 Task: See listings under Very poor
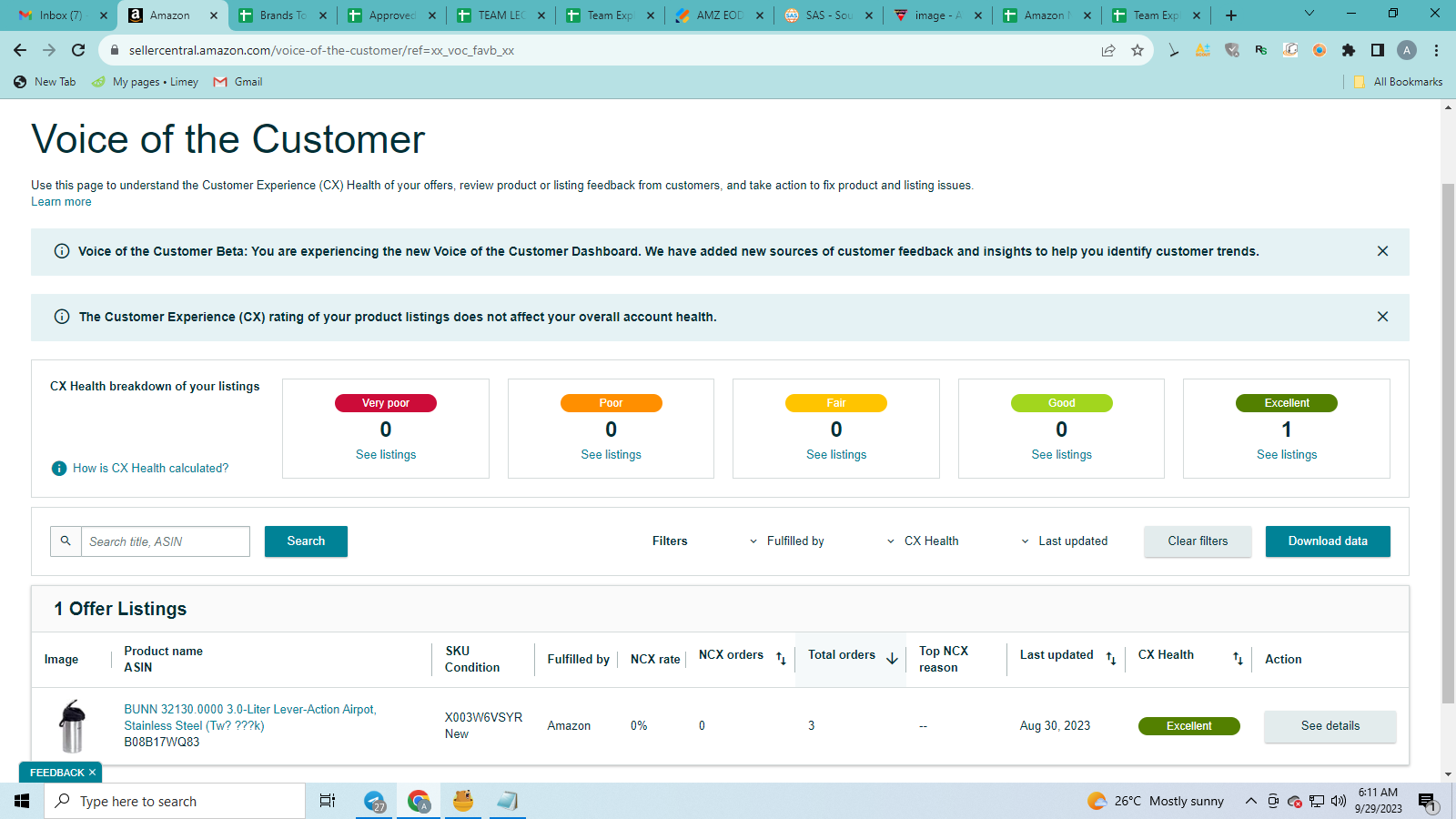point(386,454)
